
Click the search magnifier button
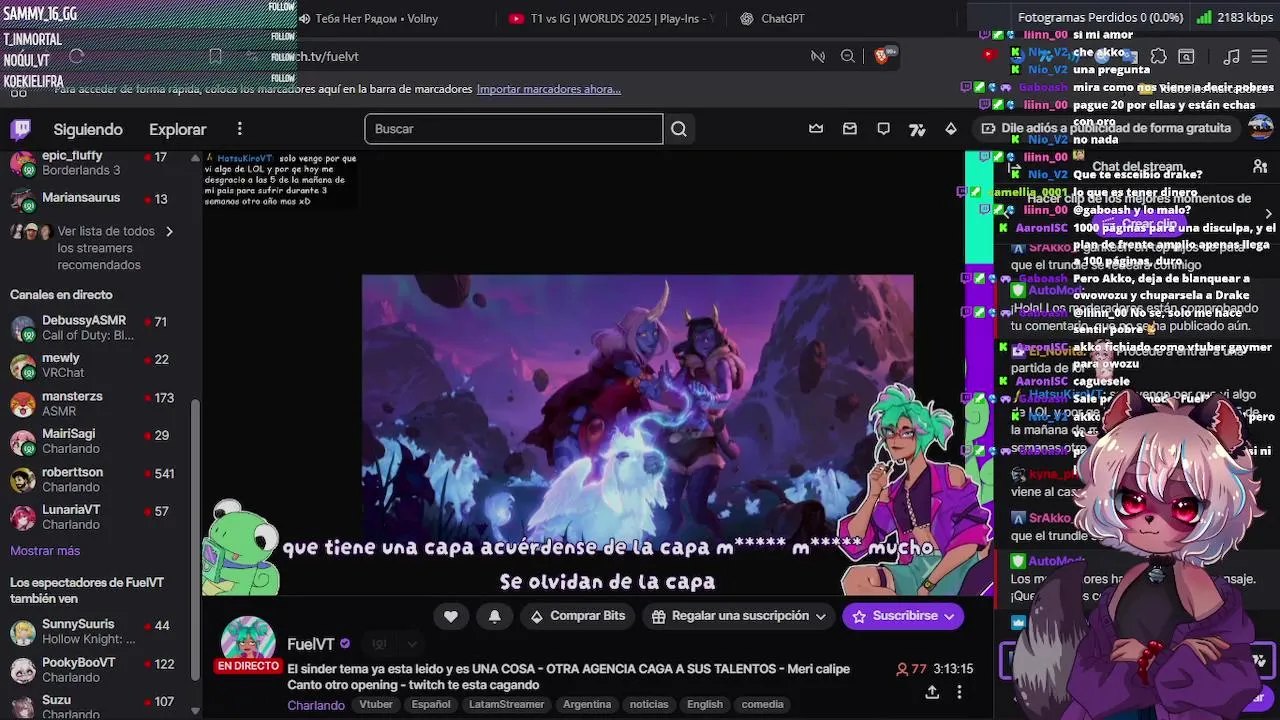(679, 129)
